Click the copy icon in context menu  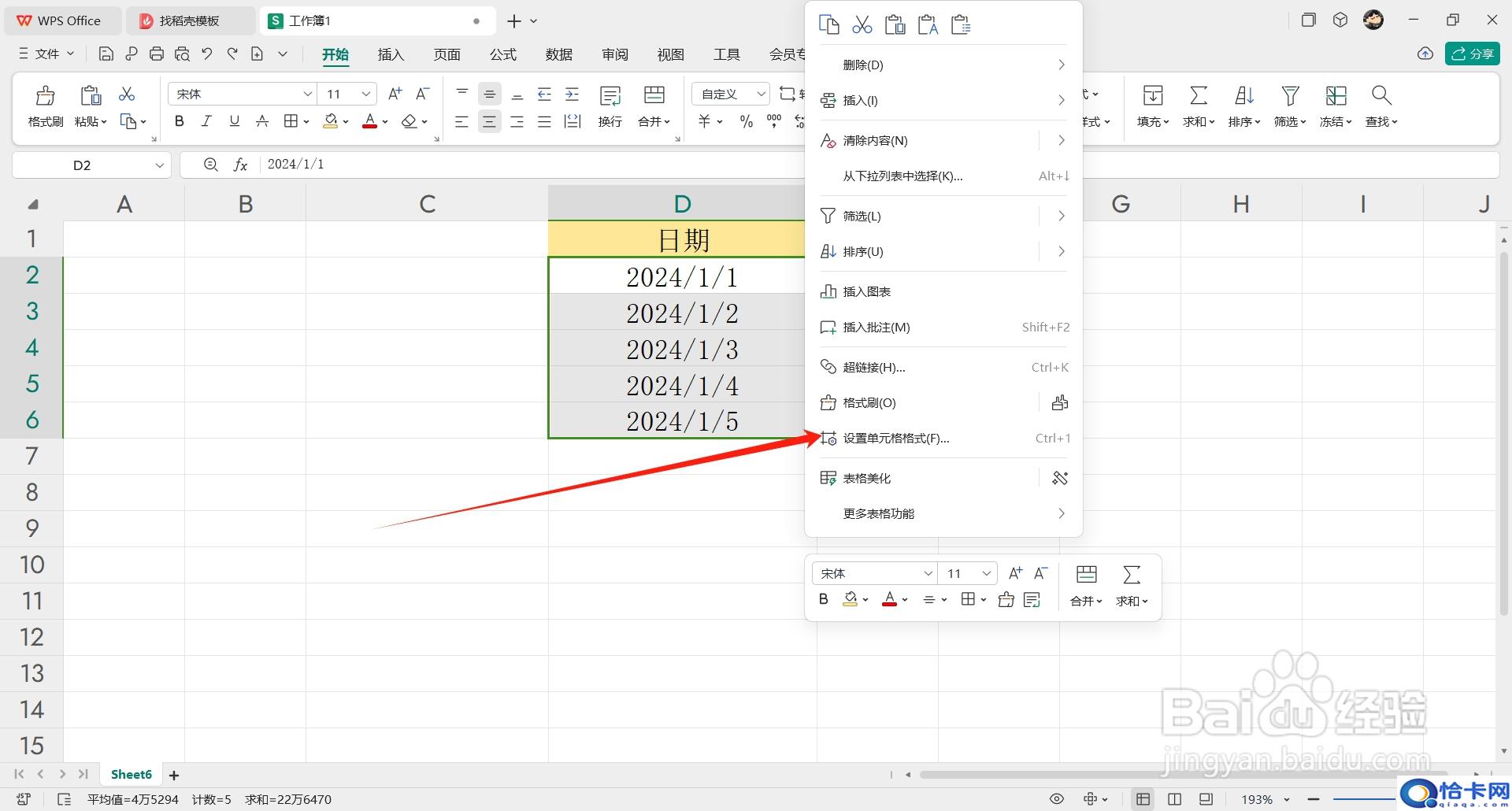coord(828,25)
